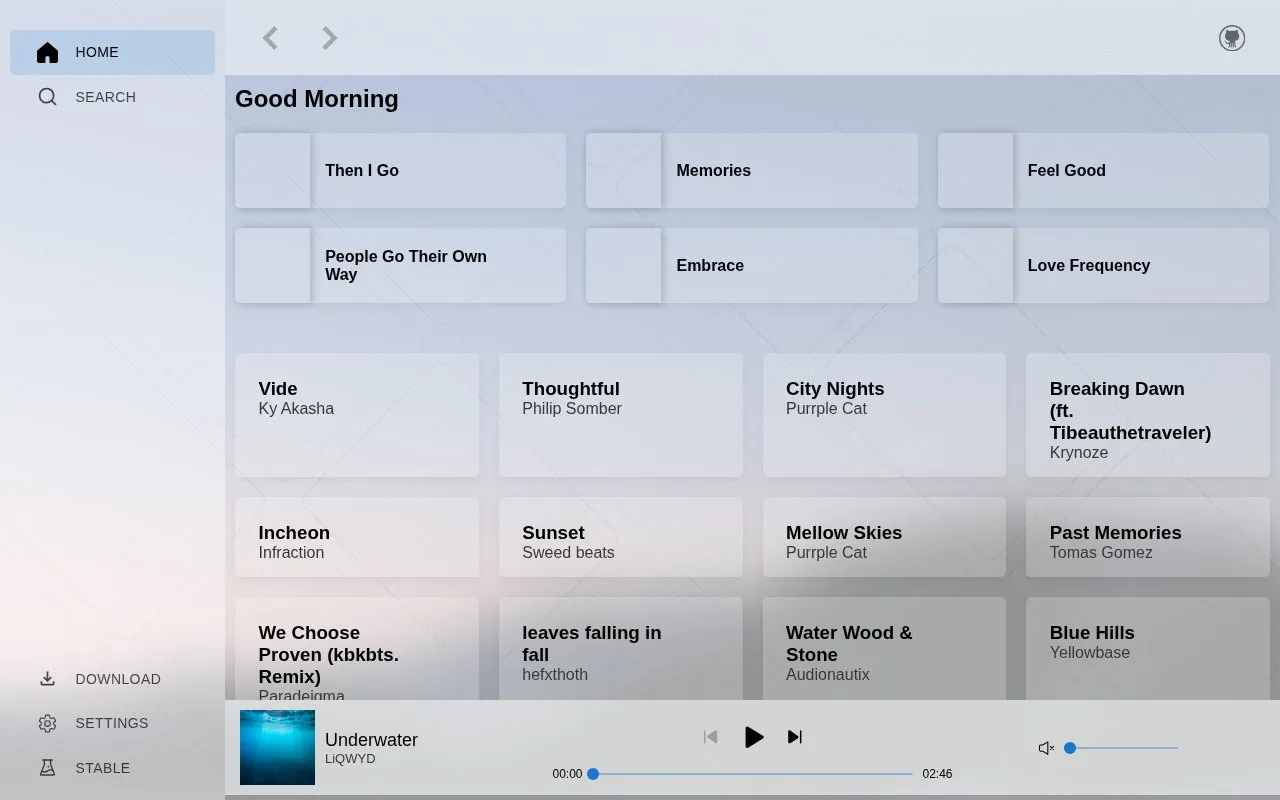Click the volume slider track
The width and height of the screenshot is (1280, 800).
point(1123,748)
